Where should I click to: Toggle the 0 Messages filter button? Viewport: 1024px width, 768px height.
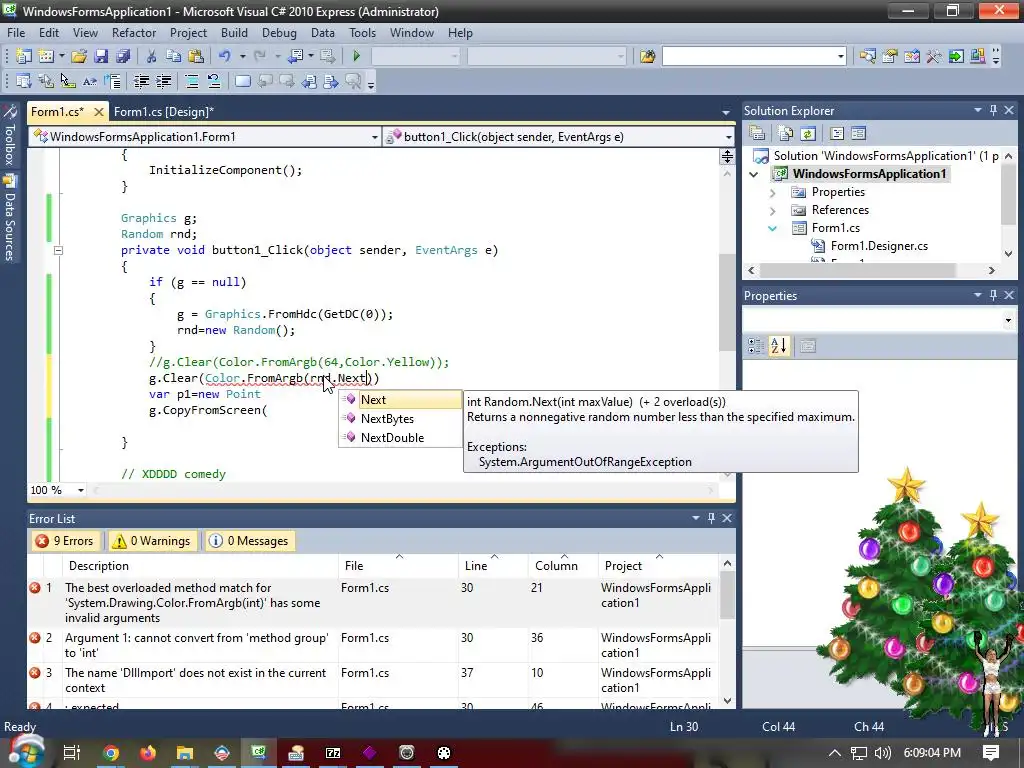249,541
